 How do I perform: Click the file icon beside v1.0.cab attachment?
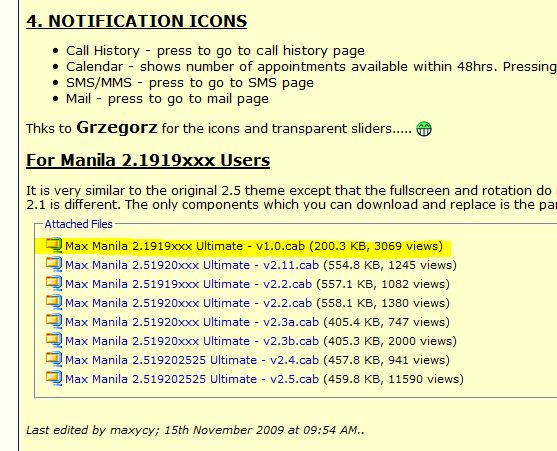click(54, 245)
